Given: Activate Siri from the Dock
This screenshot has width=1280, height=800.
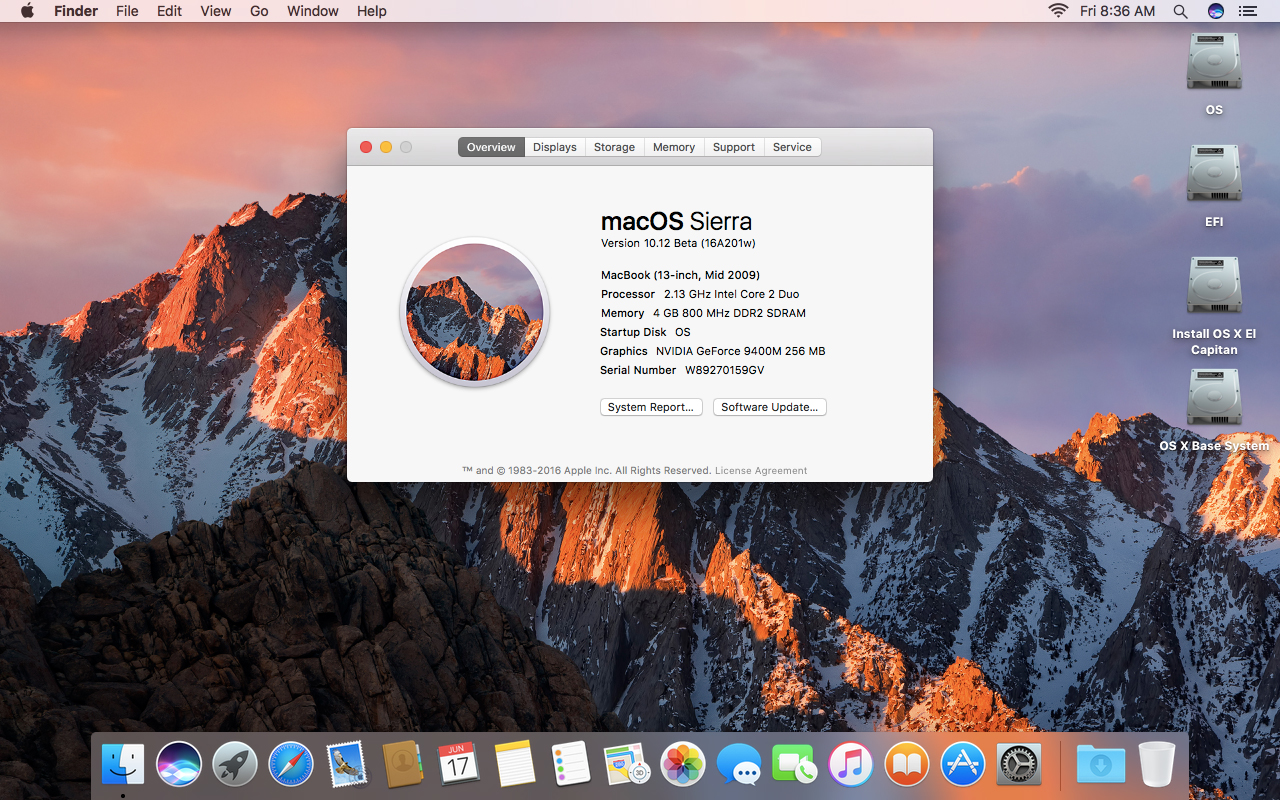Looking at the screenshot, I should 178,764.
